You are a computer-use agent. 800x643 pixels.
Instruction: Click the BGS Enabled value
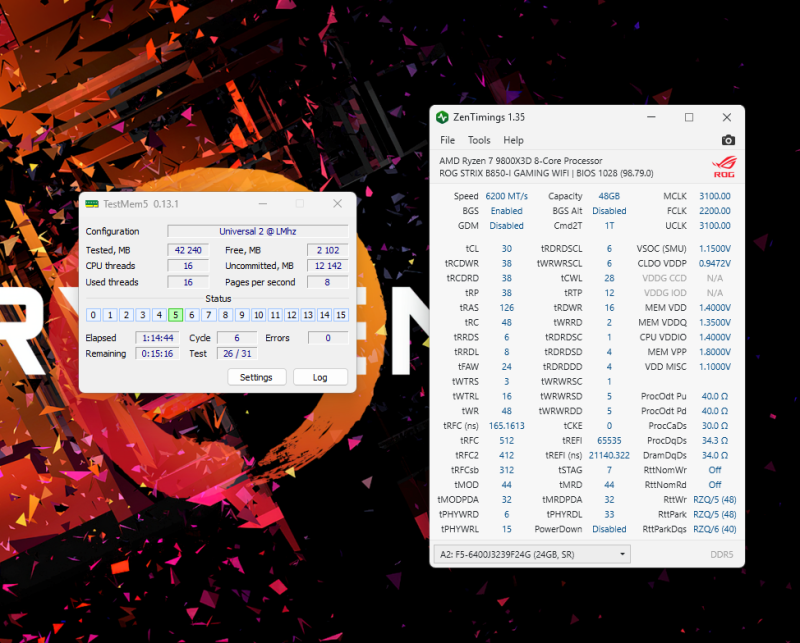507,211
